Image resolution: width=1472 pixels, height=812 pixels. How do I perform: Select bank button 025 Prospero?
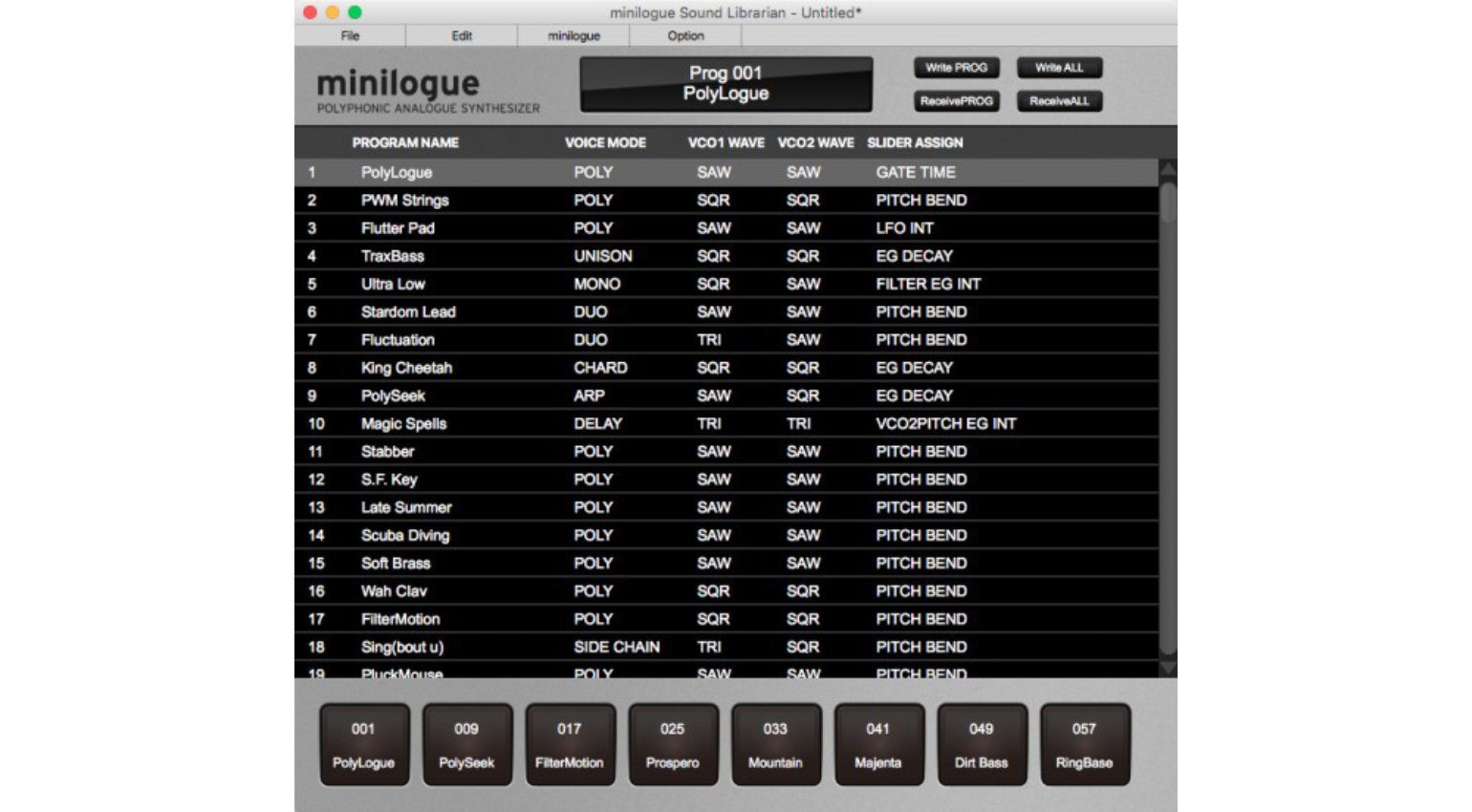[673, 745]
